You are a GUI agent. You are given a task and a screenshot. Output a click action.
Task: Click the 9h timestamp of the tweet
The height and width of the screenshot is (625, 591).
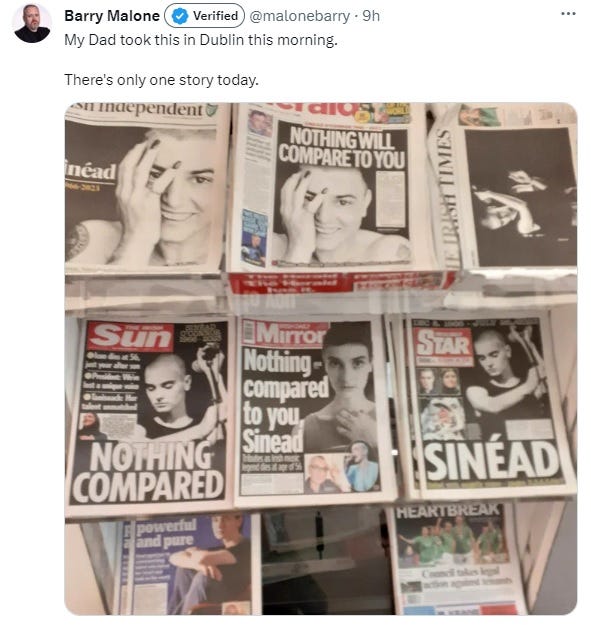click(371, 16)
